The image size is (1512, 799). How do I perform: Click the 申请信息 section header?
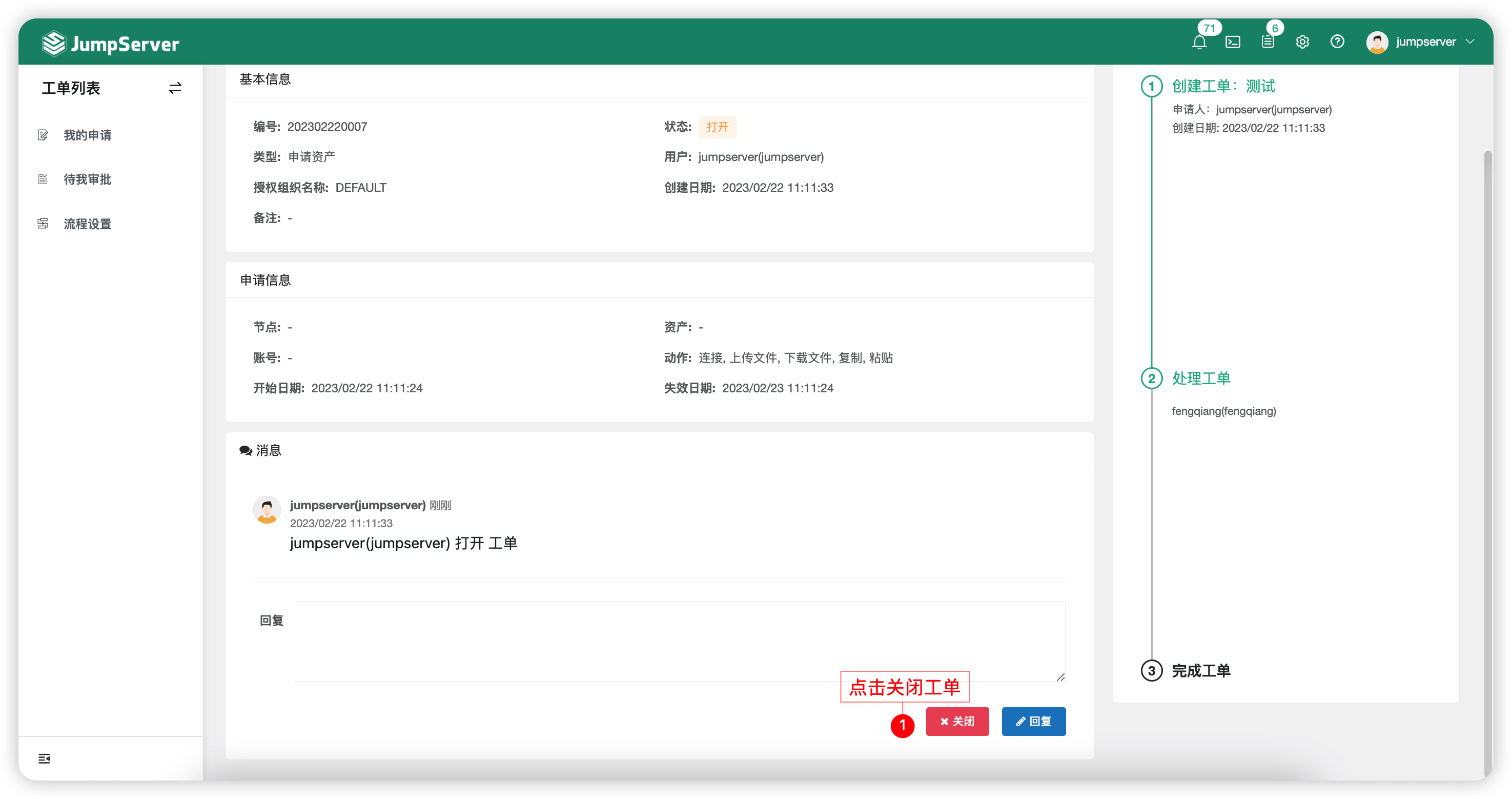tap(264, 279)
